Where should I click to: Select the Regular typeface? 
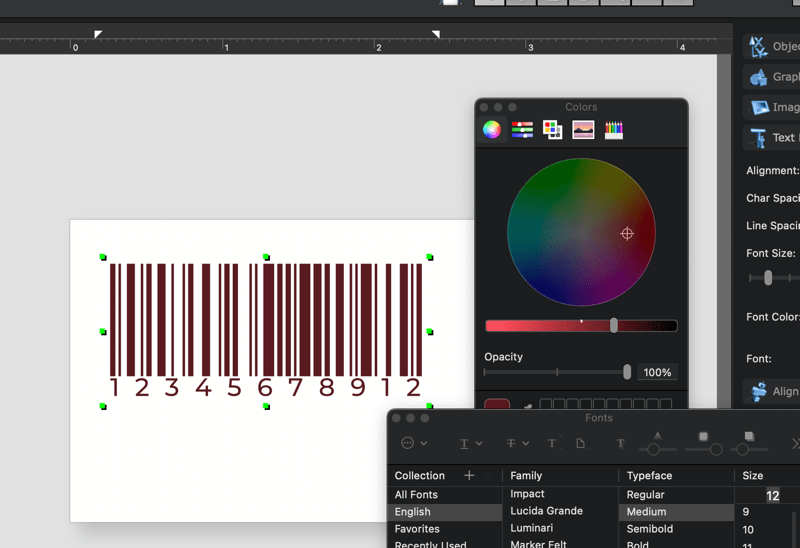click(676, 494)
